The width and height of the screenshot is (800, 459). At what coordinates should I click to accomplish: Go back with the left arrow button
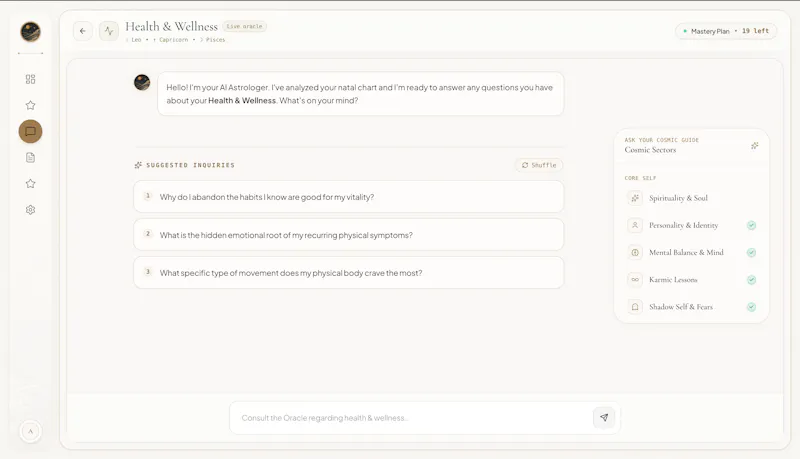point(83,31)
